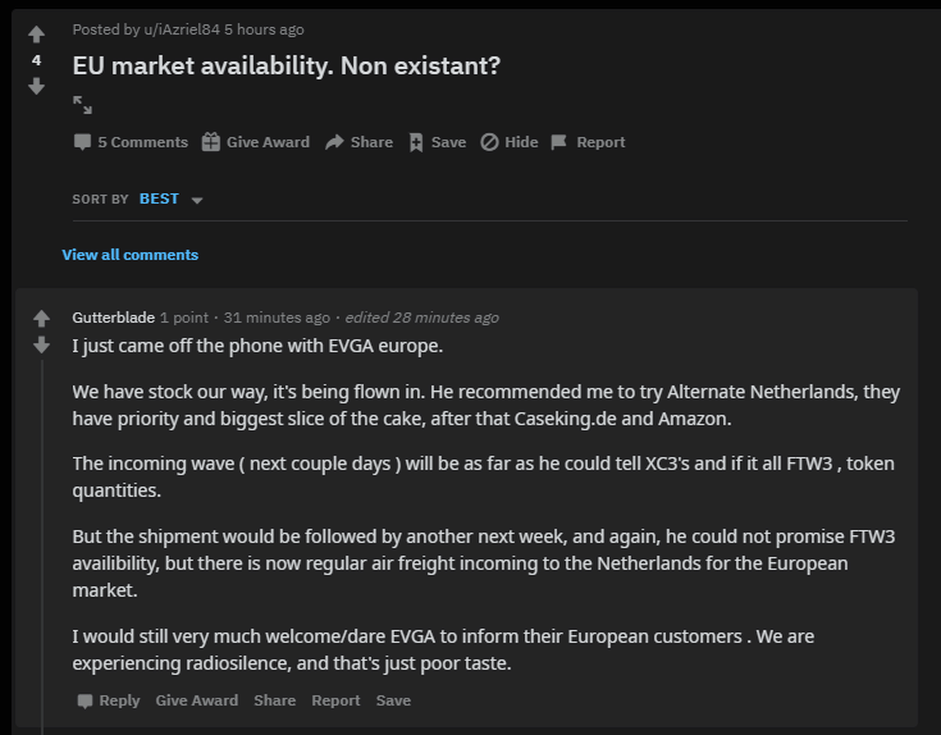The width and height of the screenshot is (941, 735).
Task: Open Gutterblade's username profile
Action: point(113,317)
